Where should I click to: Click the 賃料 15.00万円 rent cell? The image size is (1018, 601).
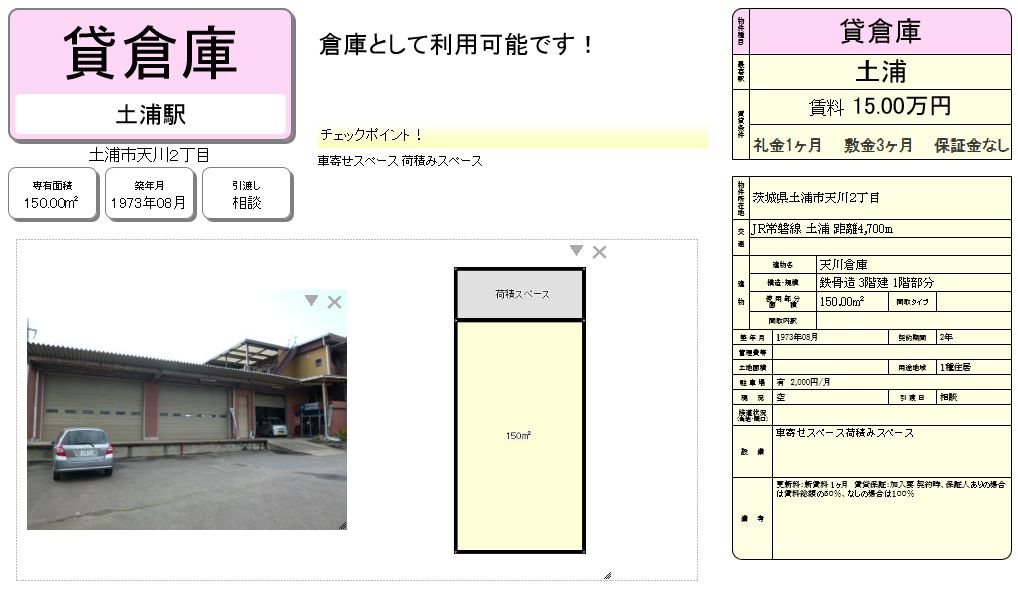pyautogui.click(x=880, y=106)
